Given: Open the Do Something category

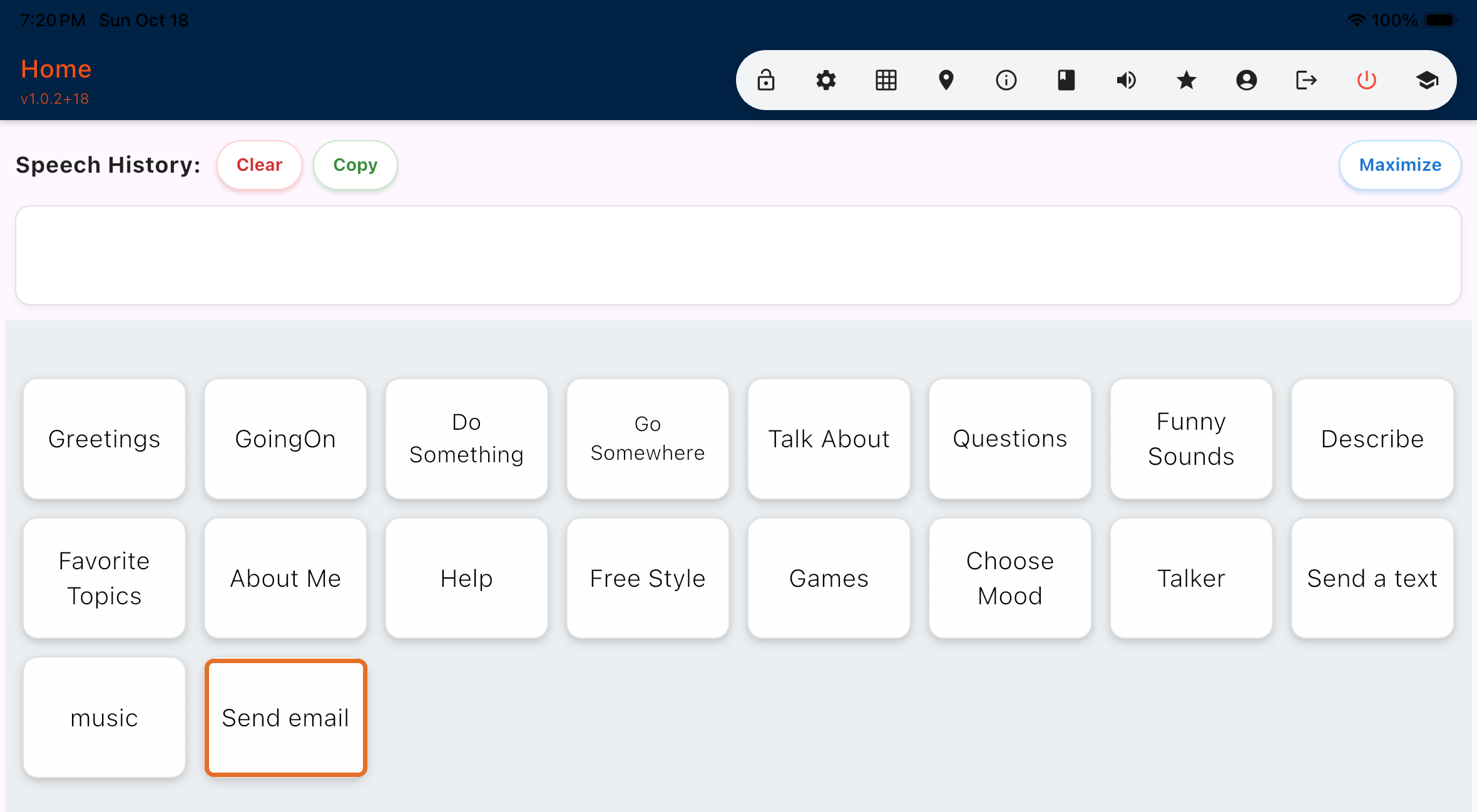Looking at the screenshot, I should pos(467,439).
